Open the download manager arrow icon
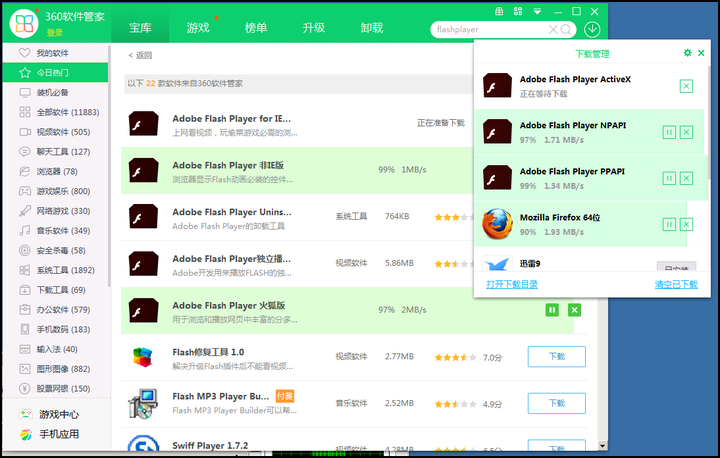 coord(592,29)
